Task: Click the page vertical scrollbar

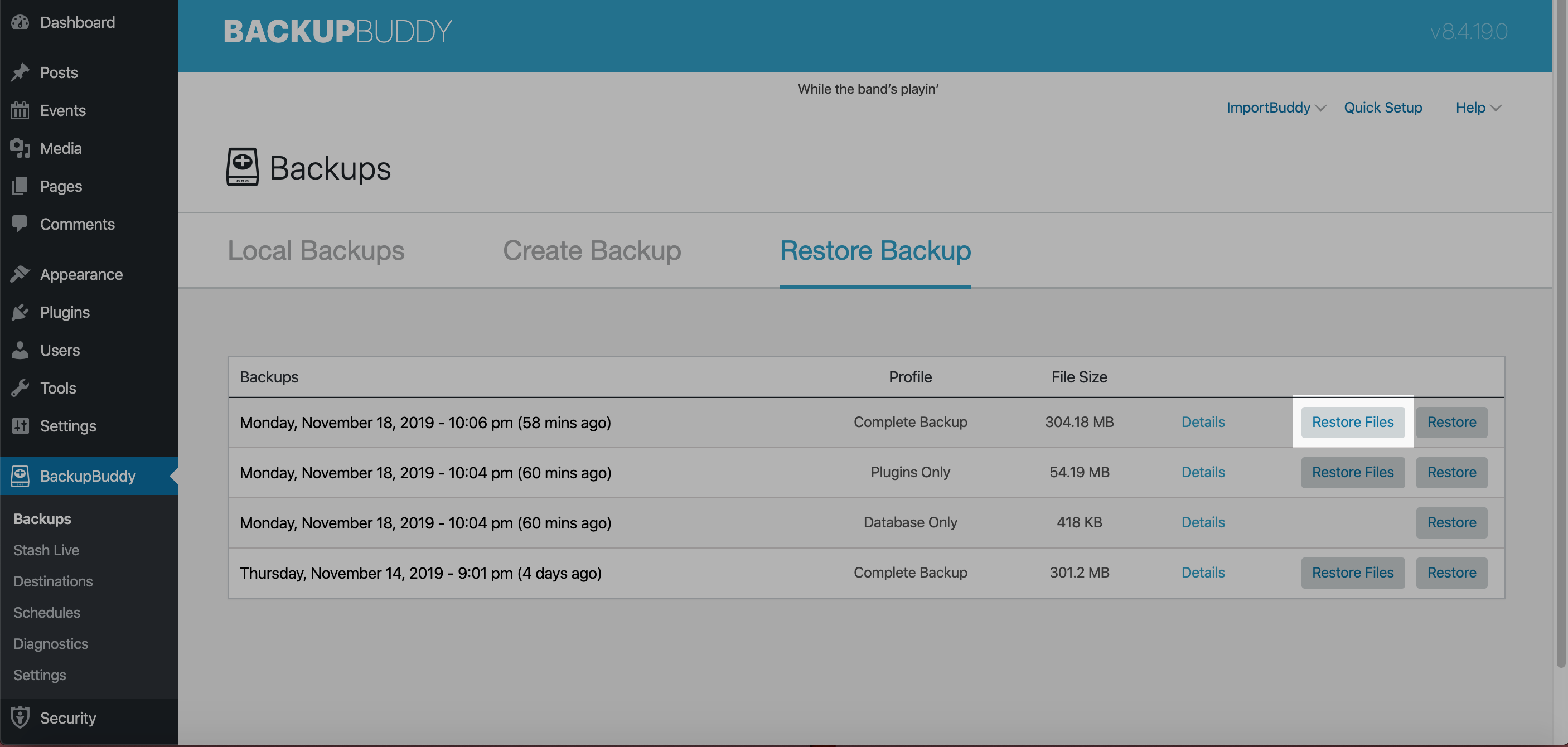Action: [x=1560, y=333]
